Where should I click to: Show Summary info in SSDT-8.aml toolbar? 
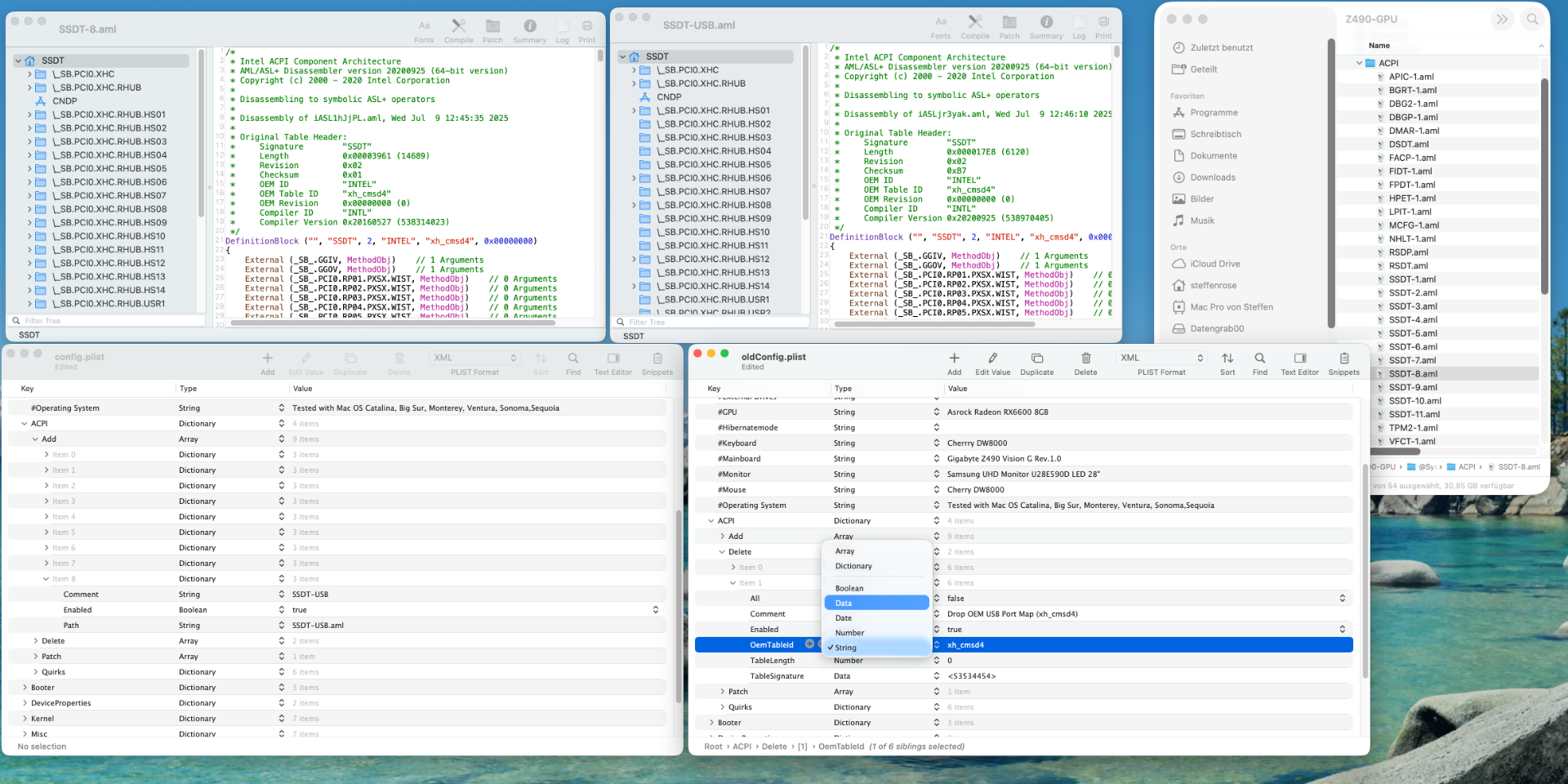(529, 26)
